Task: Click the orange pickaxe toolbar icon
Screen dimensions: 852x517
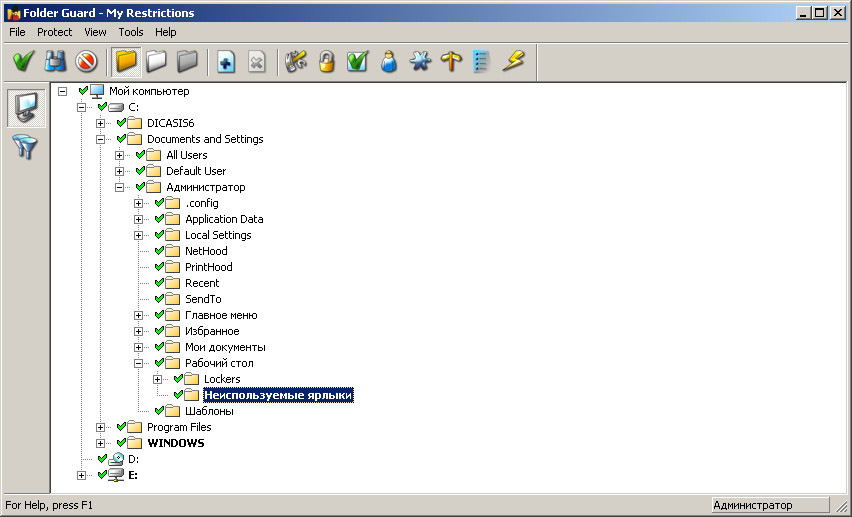Action: tap(451, 61)
